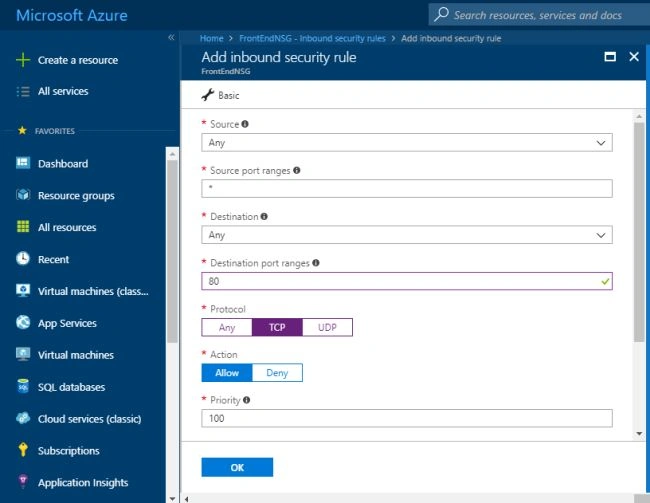The width and height of the screenshot is (650, 503).
Task: Select the TCP protocol option
Action: [x=277, y=327]
